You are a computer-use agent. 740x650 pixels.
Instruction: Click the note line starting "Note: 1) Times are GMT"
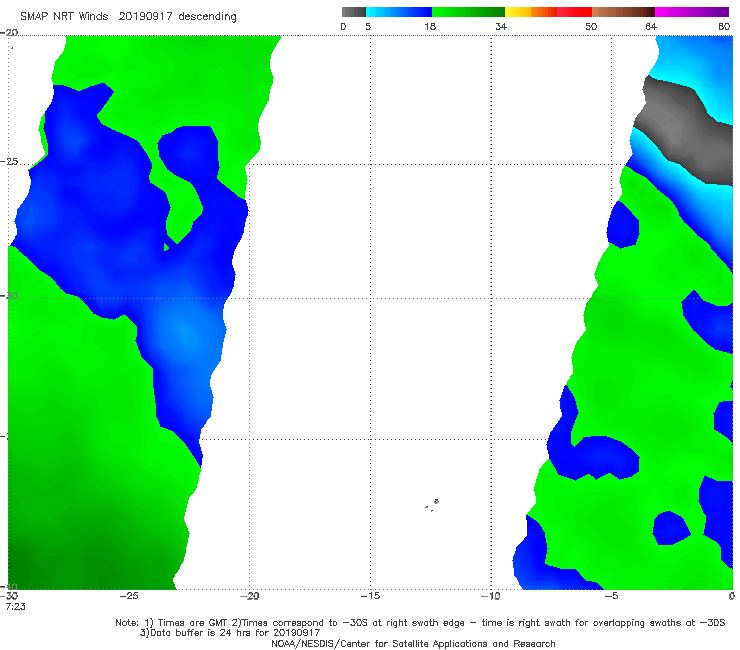click(x=420, y=623)
